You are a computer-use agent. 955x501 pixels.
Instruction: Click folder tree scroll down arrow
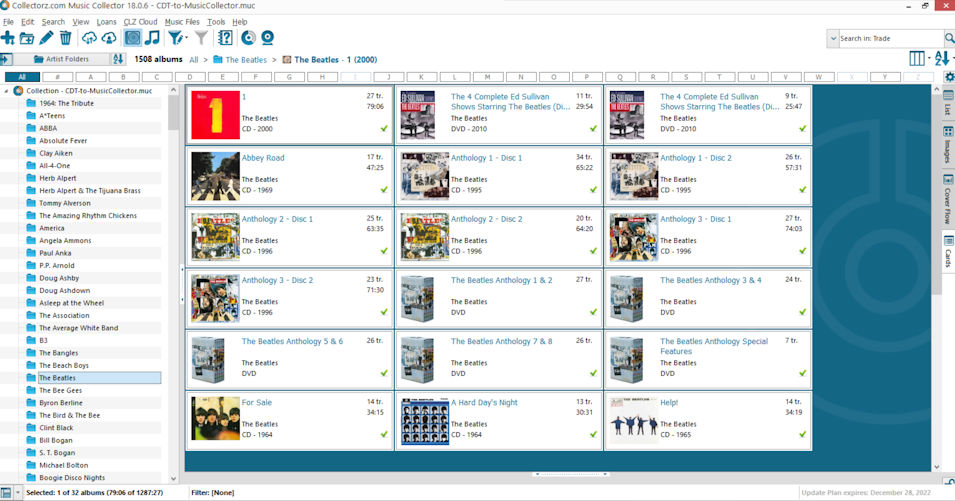(x=174, y=478)
